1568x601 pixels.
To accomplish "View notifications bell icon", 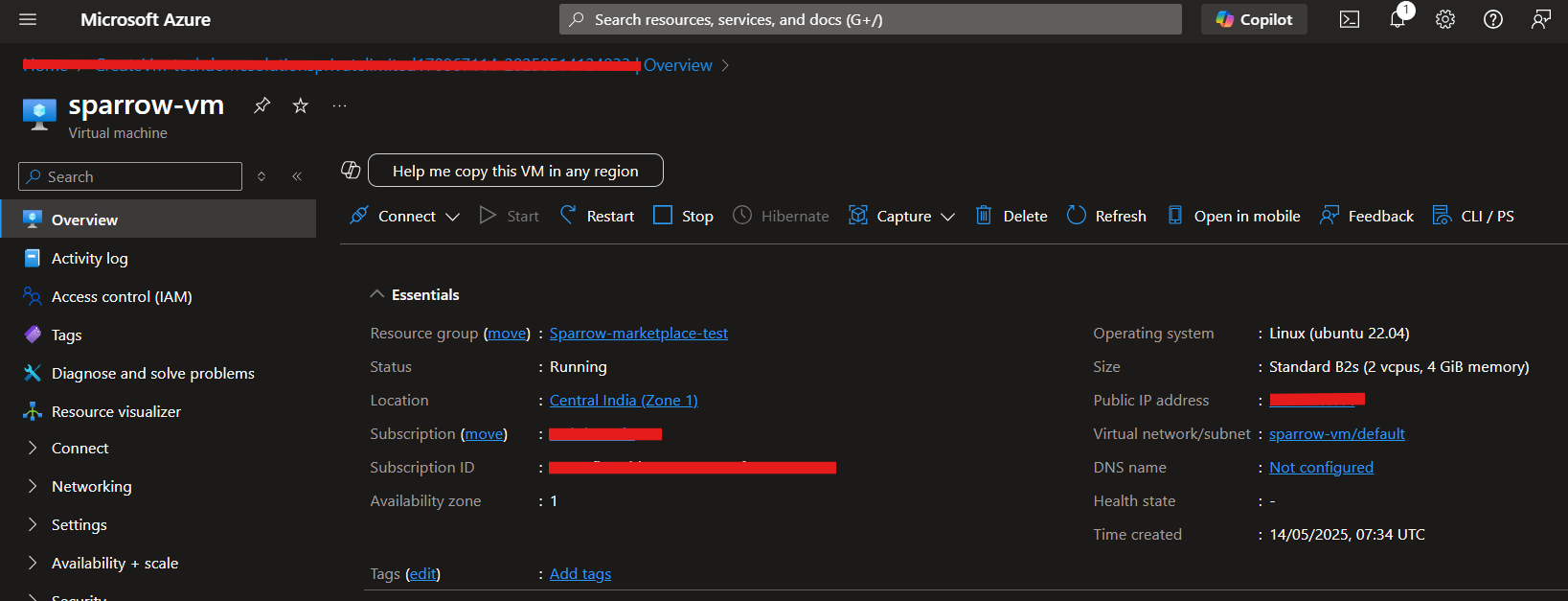I will (x=1398, y=19).
